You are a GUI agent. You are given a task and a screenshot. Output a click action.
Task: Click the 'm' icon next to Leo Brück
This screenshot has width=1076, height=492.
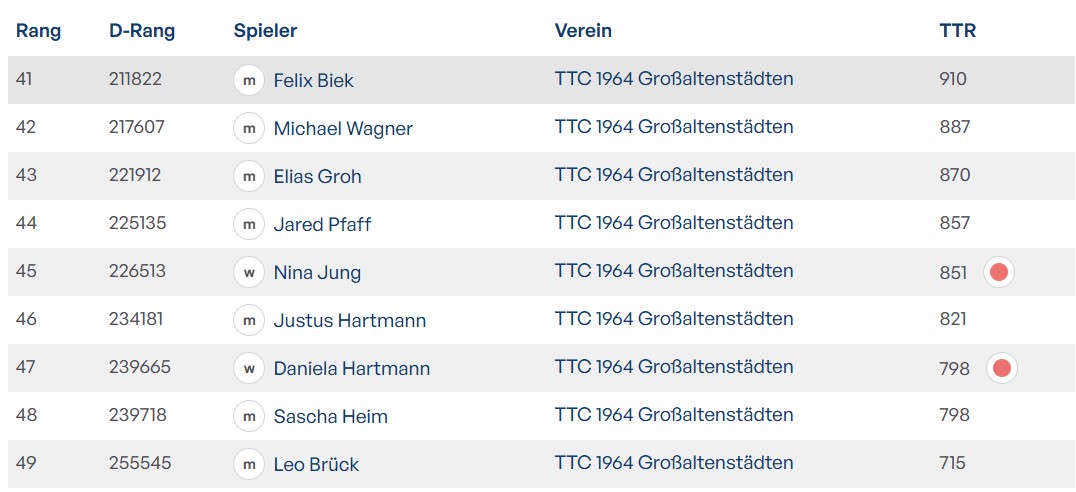click(249, 464)
